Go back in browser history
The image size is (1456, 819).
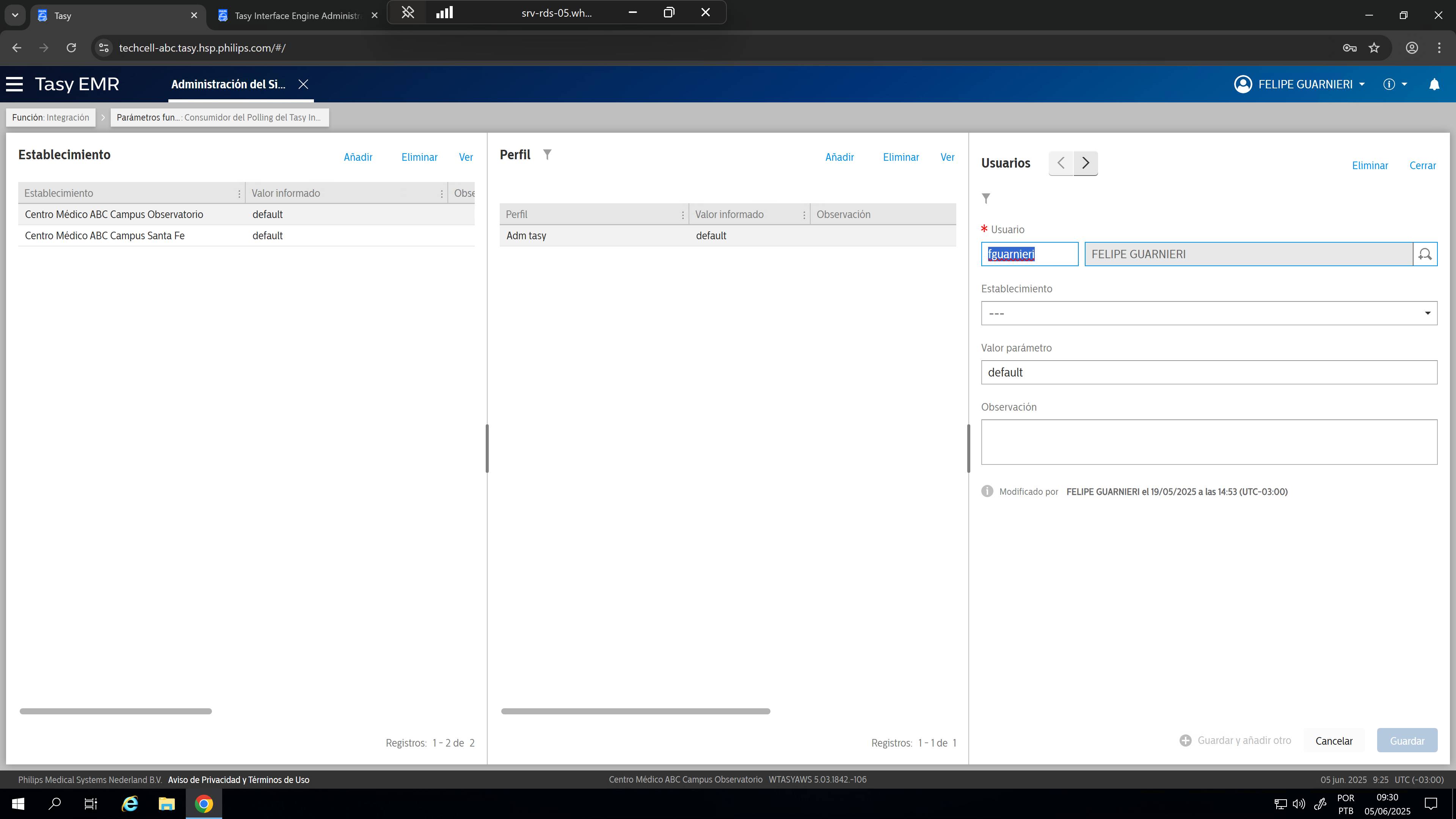tap(17, 48)
